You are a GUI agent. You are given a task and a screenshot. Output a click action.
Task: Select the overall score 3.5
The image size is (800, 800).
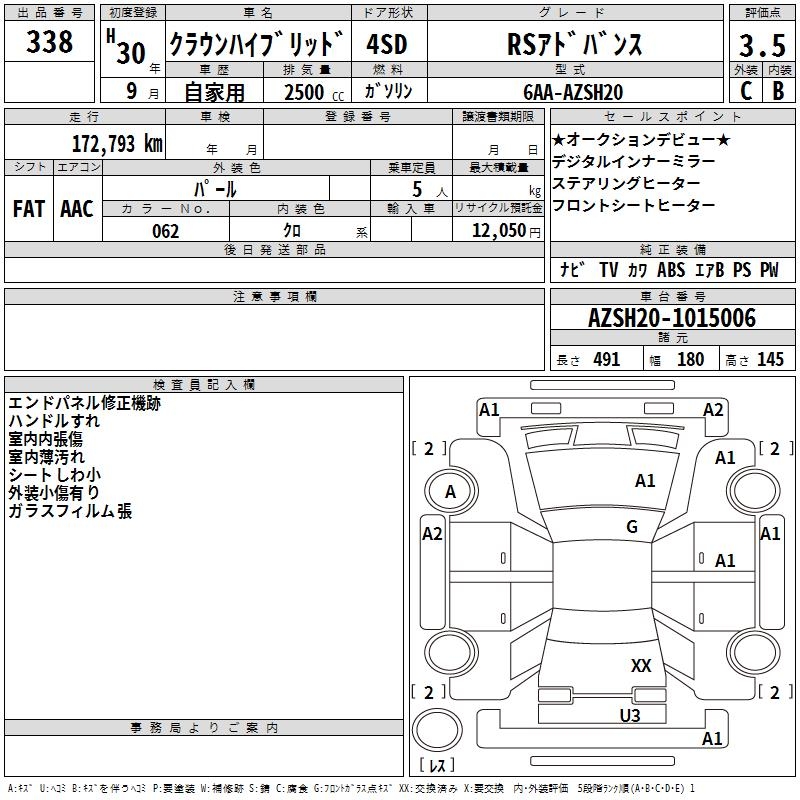pos(762,45)
